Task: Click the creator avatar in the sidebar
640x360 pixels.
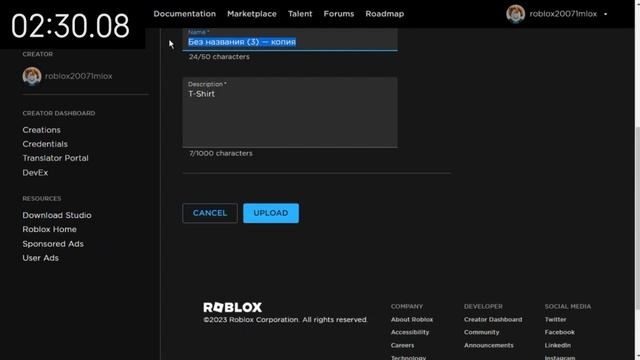Action: tap(32, 76)
